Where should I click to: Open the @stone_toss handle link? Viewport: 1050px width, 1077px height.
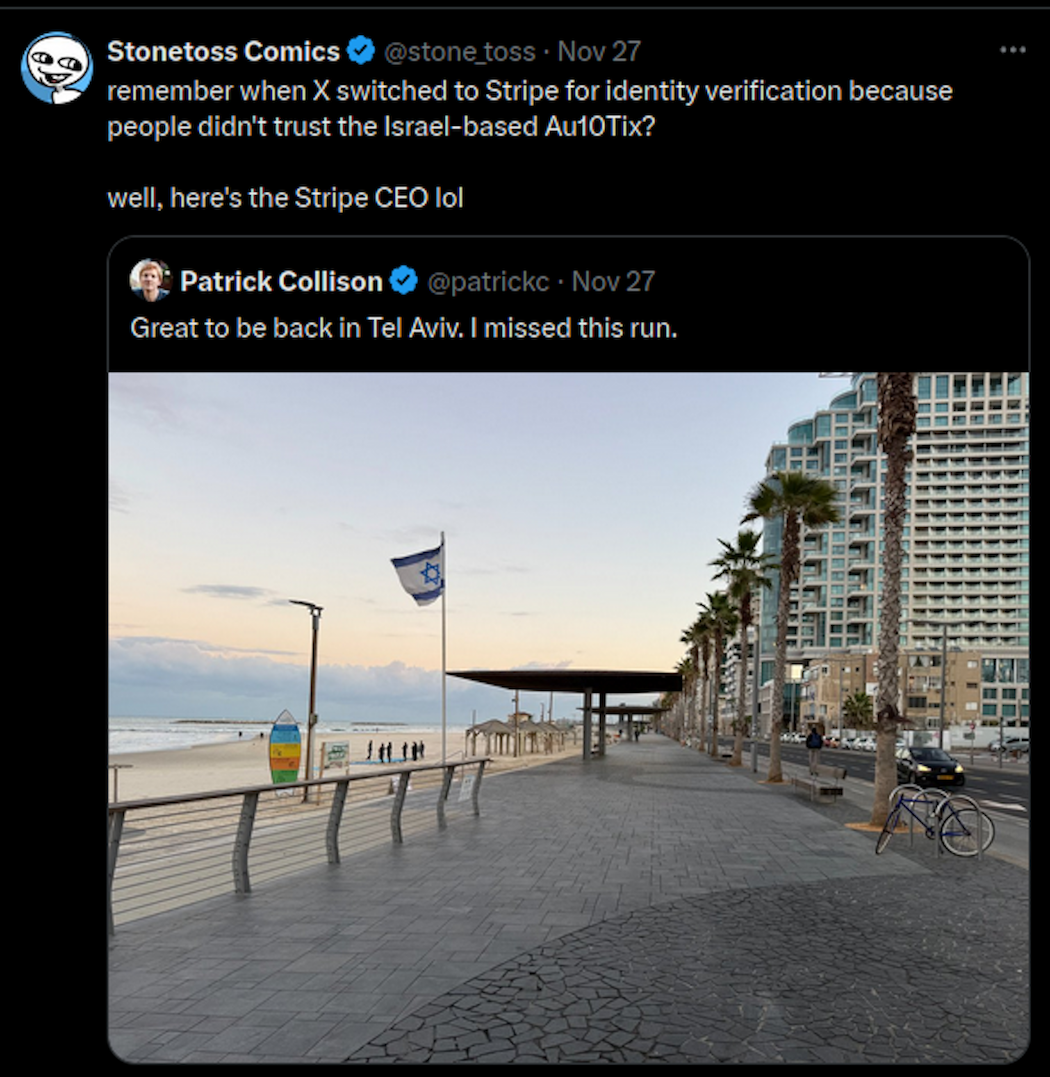click(x=459, y=51)
